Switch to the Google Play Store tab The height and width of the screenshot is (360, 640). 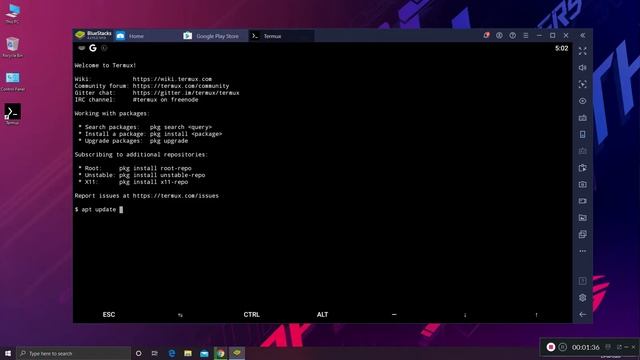215,36
